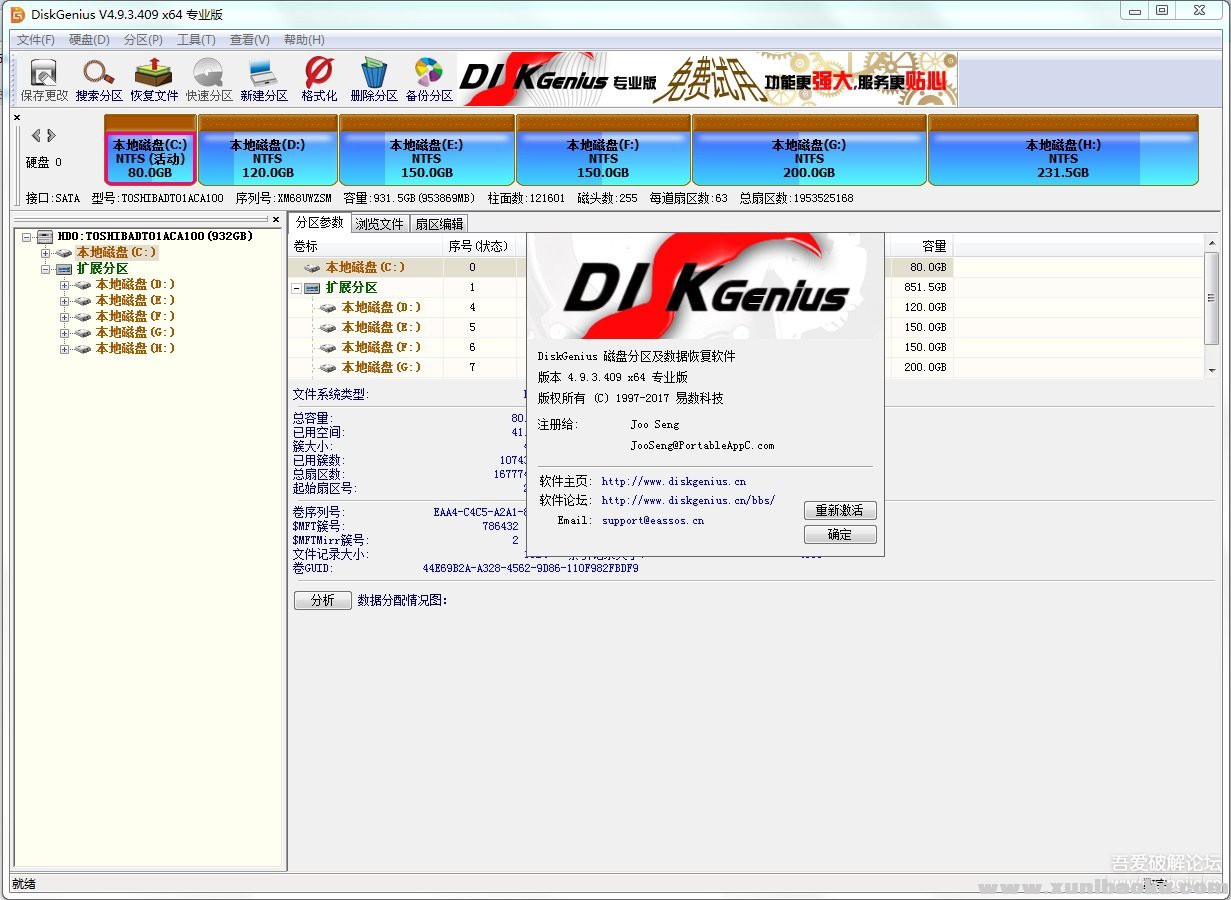
Task: Collapse 扩展分区 row in partition table
Action: point(297,288)
